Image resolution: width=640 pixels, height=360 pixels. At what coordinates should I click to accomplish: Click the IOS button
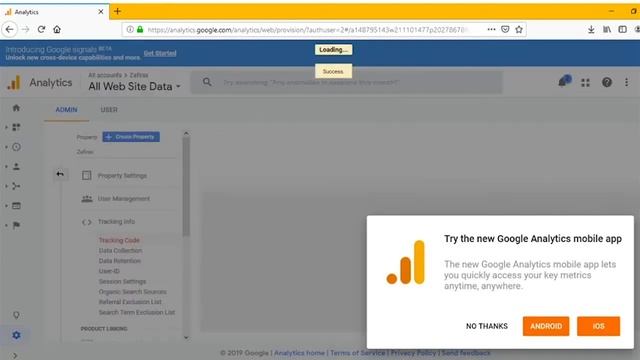(x=598, y=326)
